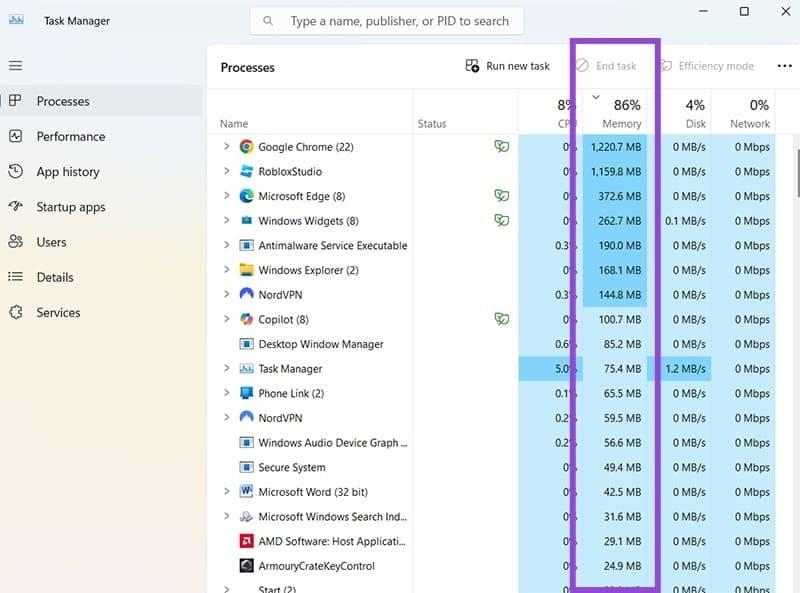800x593 pixels.
Task: Click the AMD Software Host Application icon
Action: 246,541
